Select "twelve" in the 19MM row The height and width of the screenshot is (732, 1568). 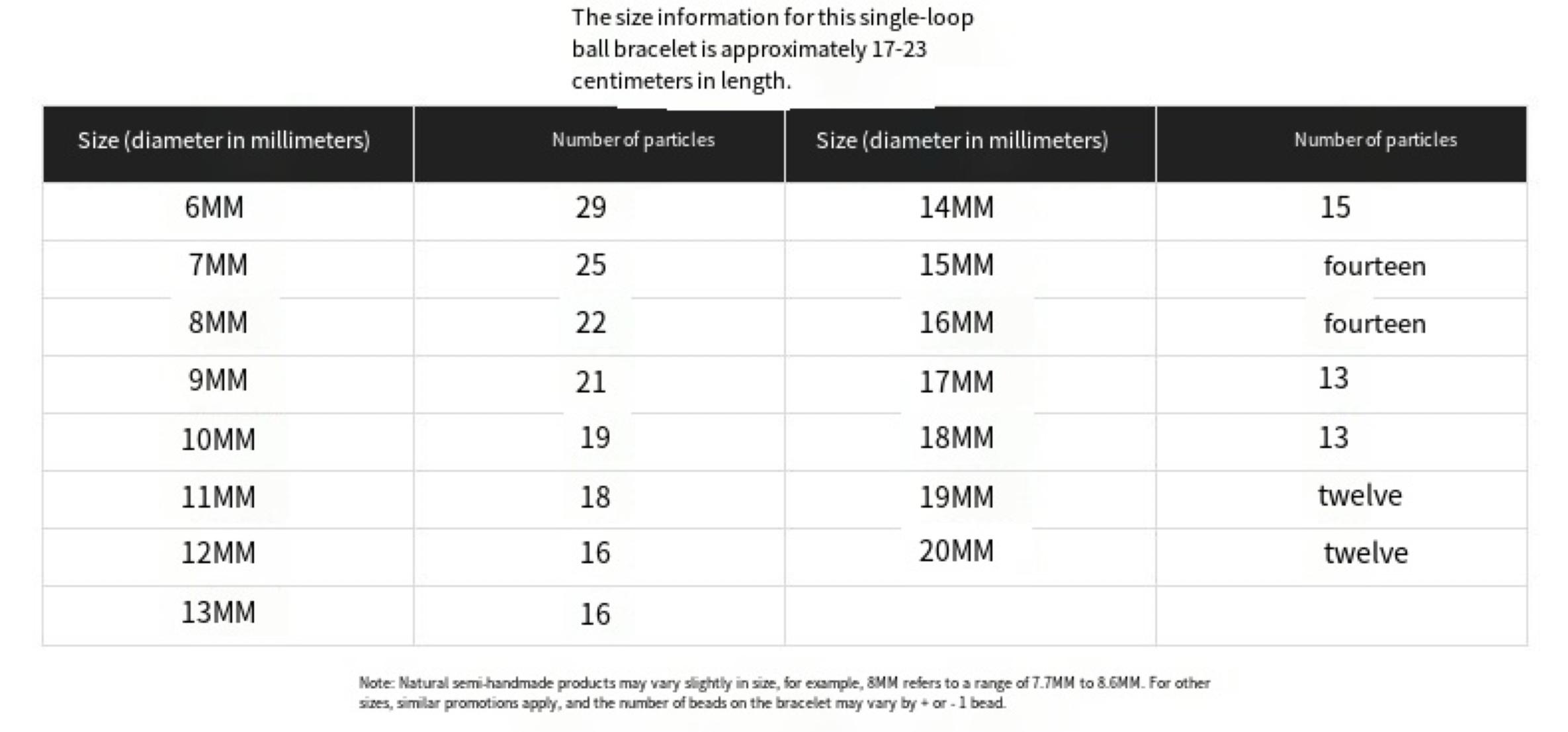click(1360, 496)
